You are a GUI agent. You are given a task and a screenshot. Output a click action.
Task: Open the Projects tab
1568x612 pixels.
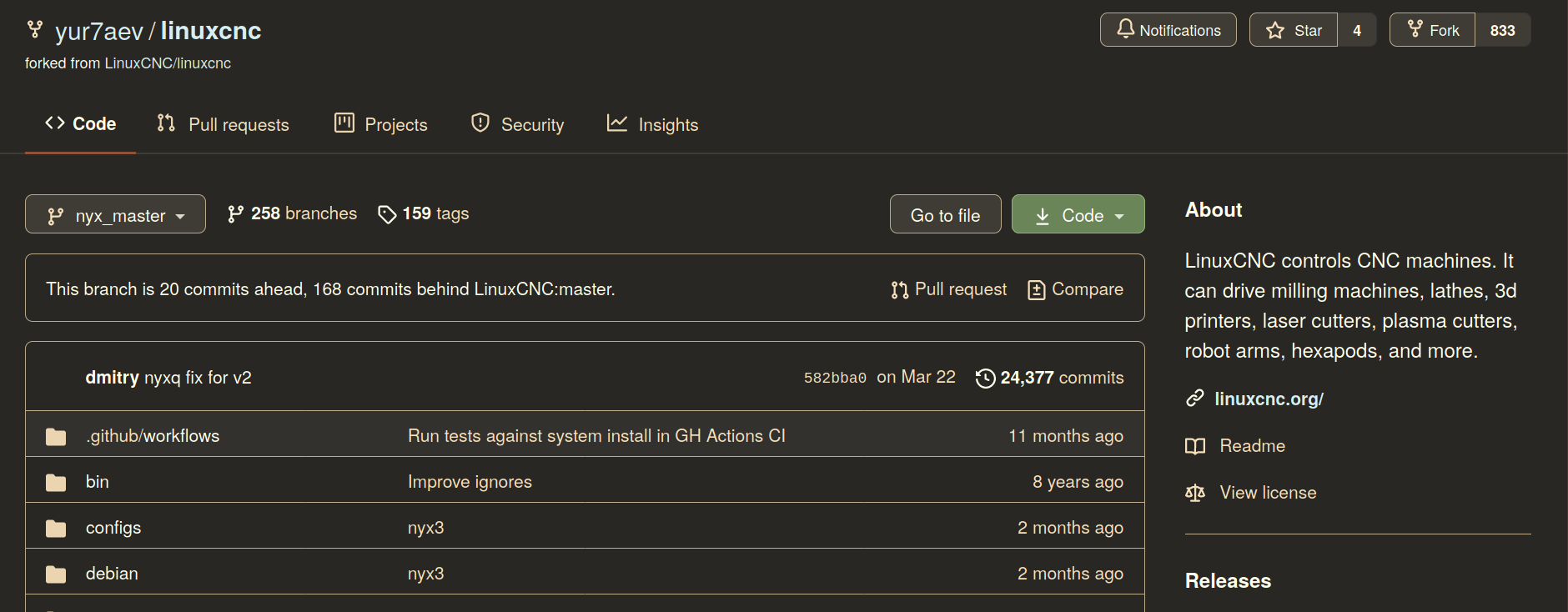pos(380,124)
